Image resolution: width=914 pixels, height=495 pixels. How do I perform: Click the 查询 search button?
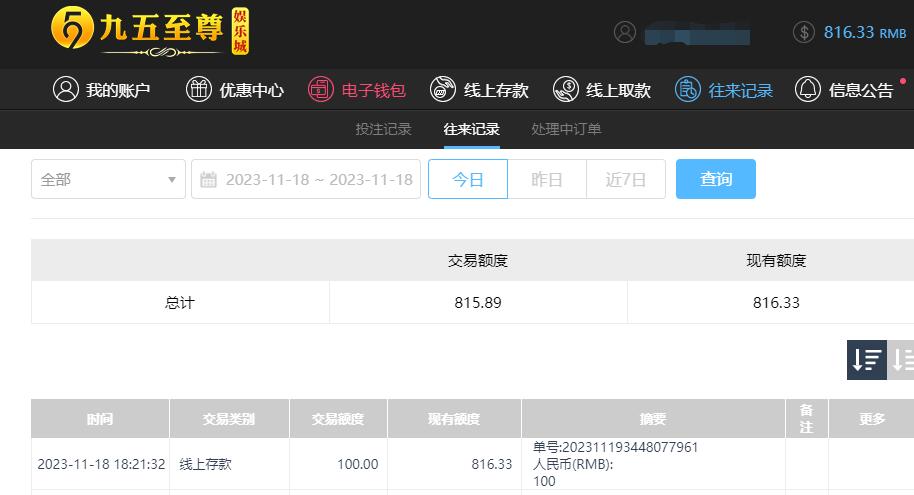716,179
